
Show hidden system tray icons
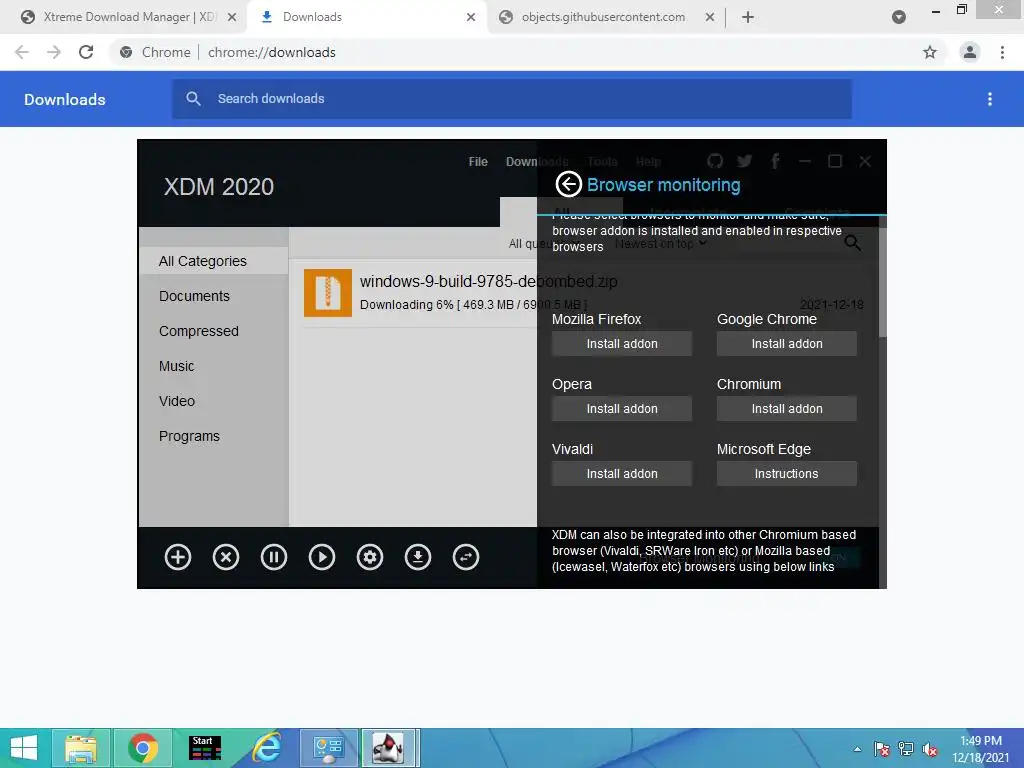pyautogui.click(x=857, y=749)
